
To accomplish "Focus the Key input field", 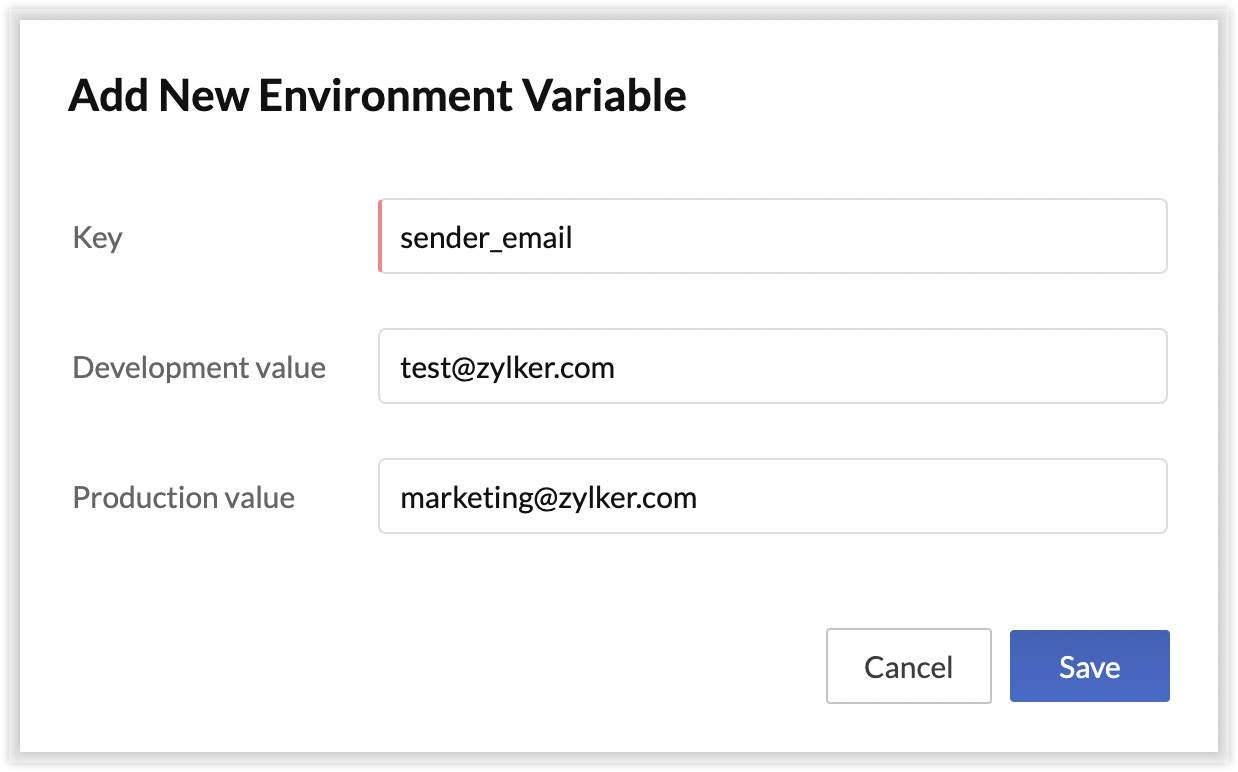I will tap(772, 236).
